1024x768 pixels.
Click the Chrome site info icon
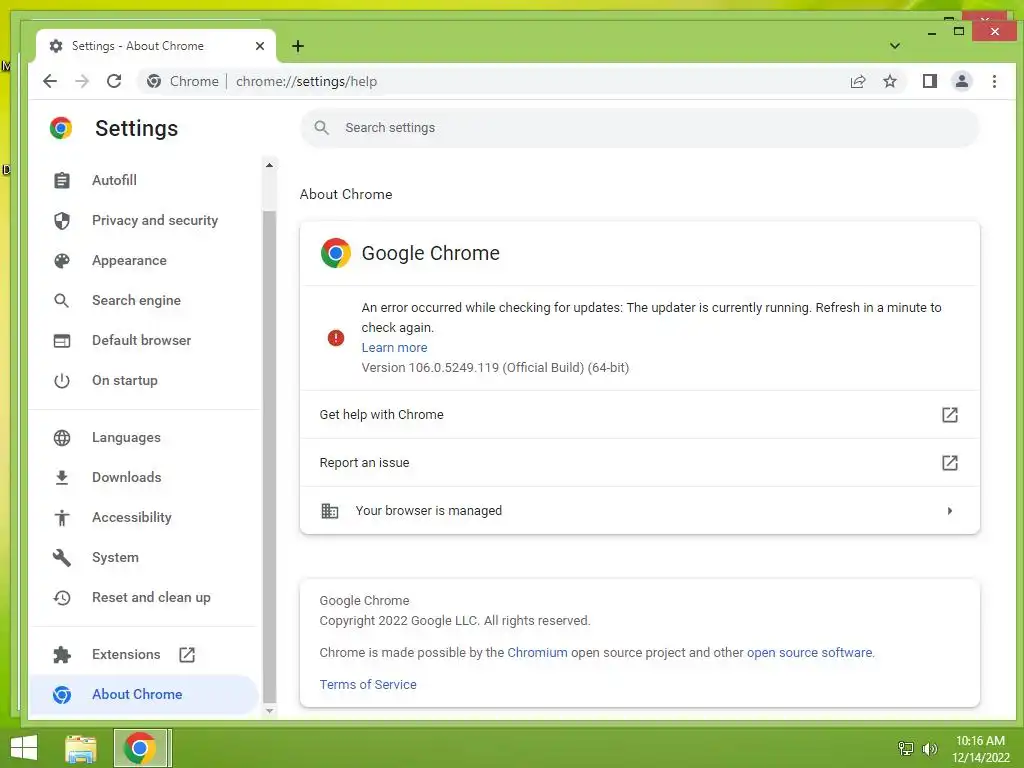[154, 82]
